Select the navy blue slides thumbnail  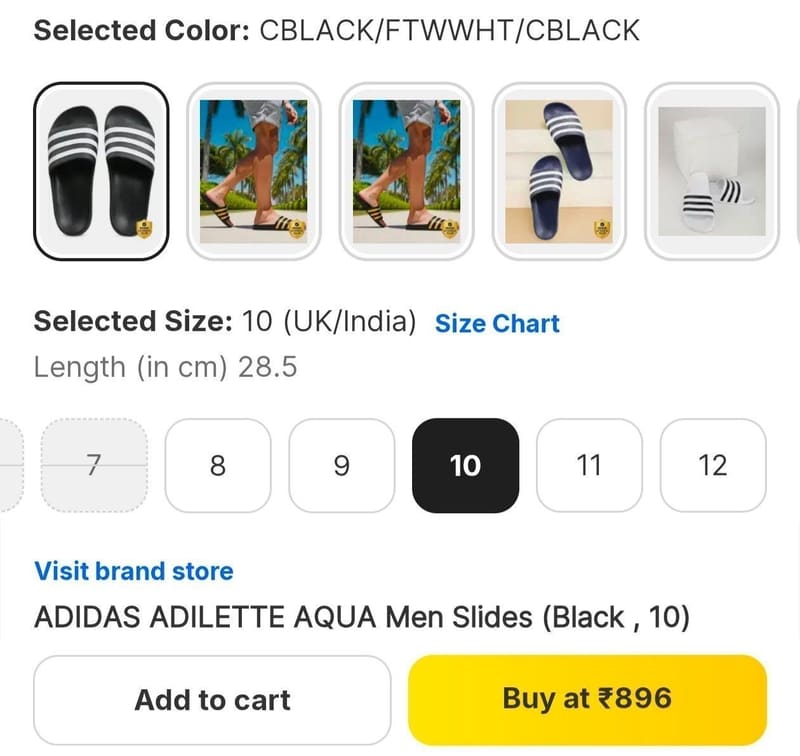coord(559,171)
